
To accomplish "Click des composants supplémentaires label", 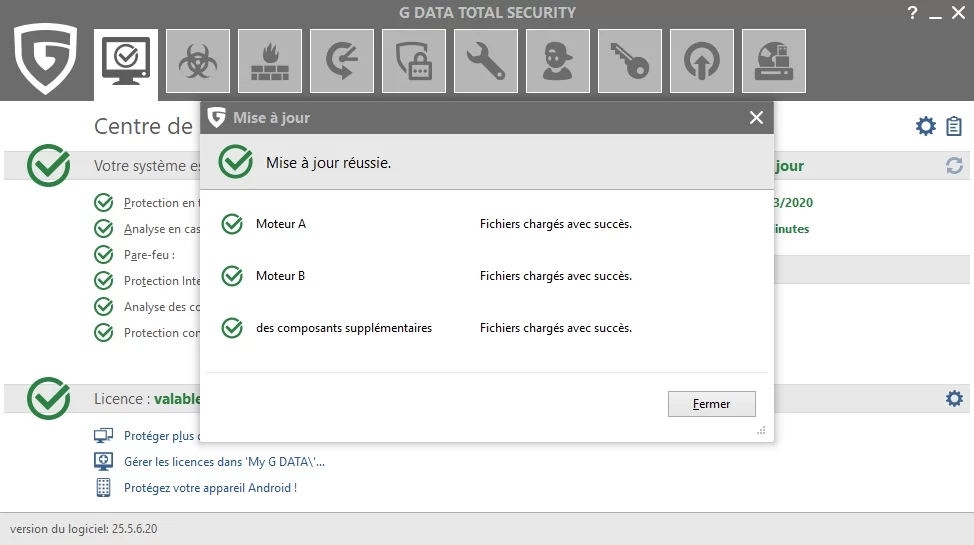I will pos(344,328).
